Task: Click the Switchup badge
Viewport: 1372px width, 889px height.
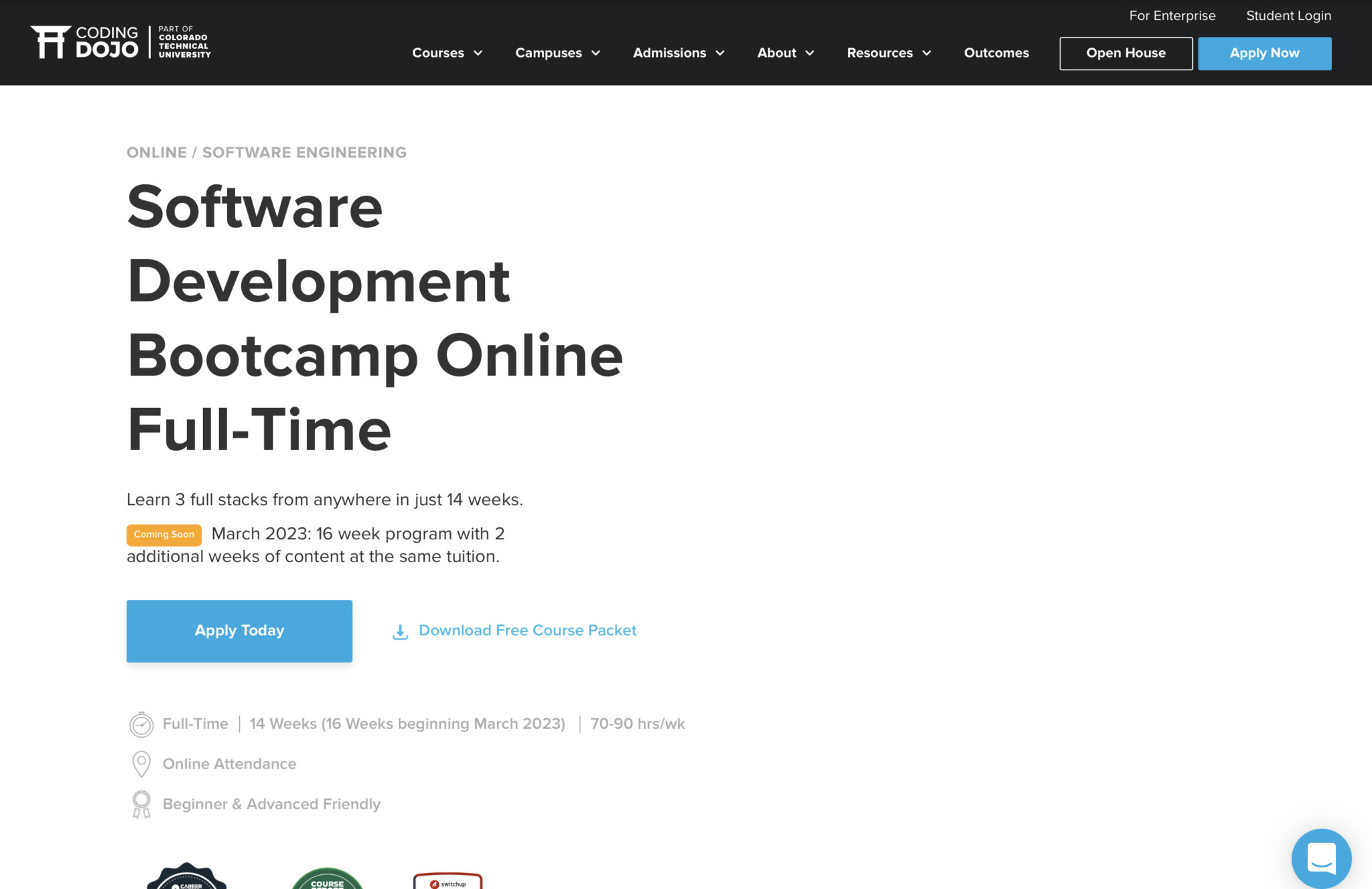Action: [448, 881]
